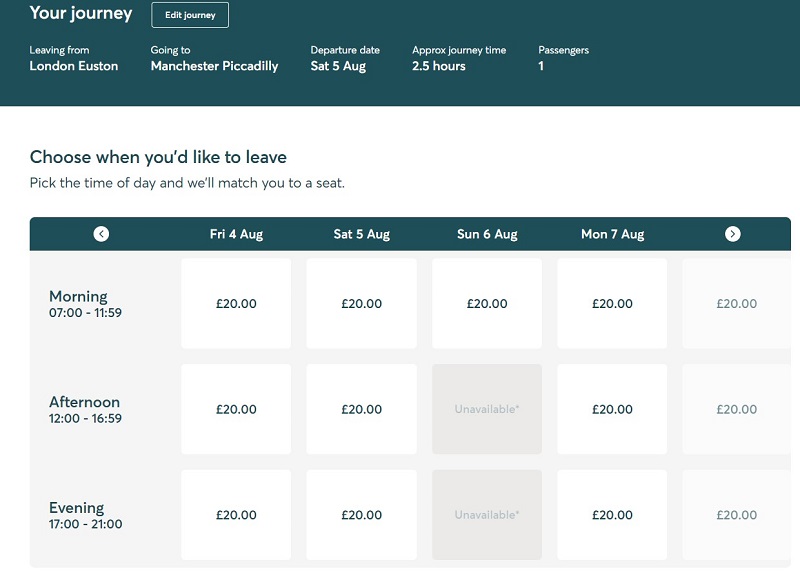Click the Mon 7 Aug column header

pyautogui.click(x=612, y=234)
